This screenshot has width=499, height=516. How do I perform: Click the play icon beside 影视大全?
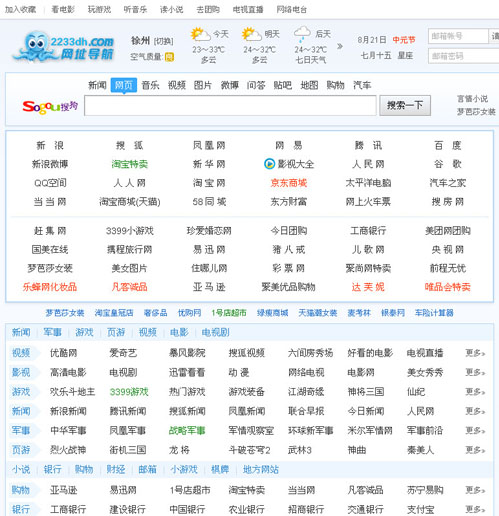(x=269, y=164)
